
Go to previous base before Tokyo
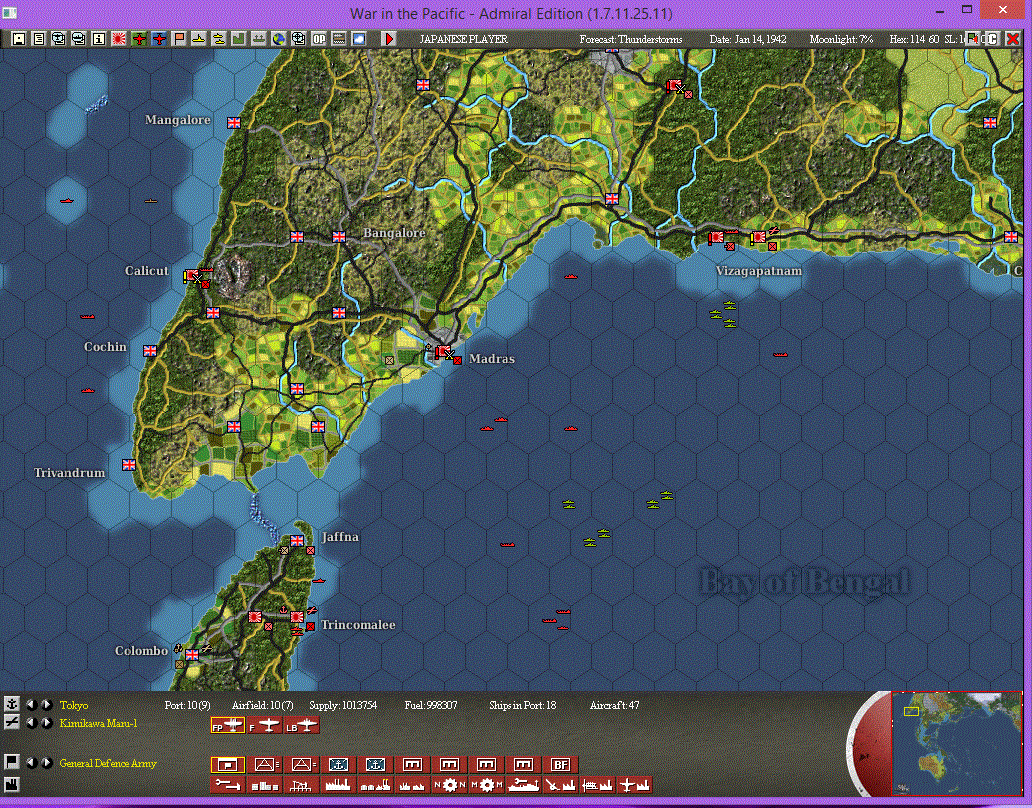30,705
